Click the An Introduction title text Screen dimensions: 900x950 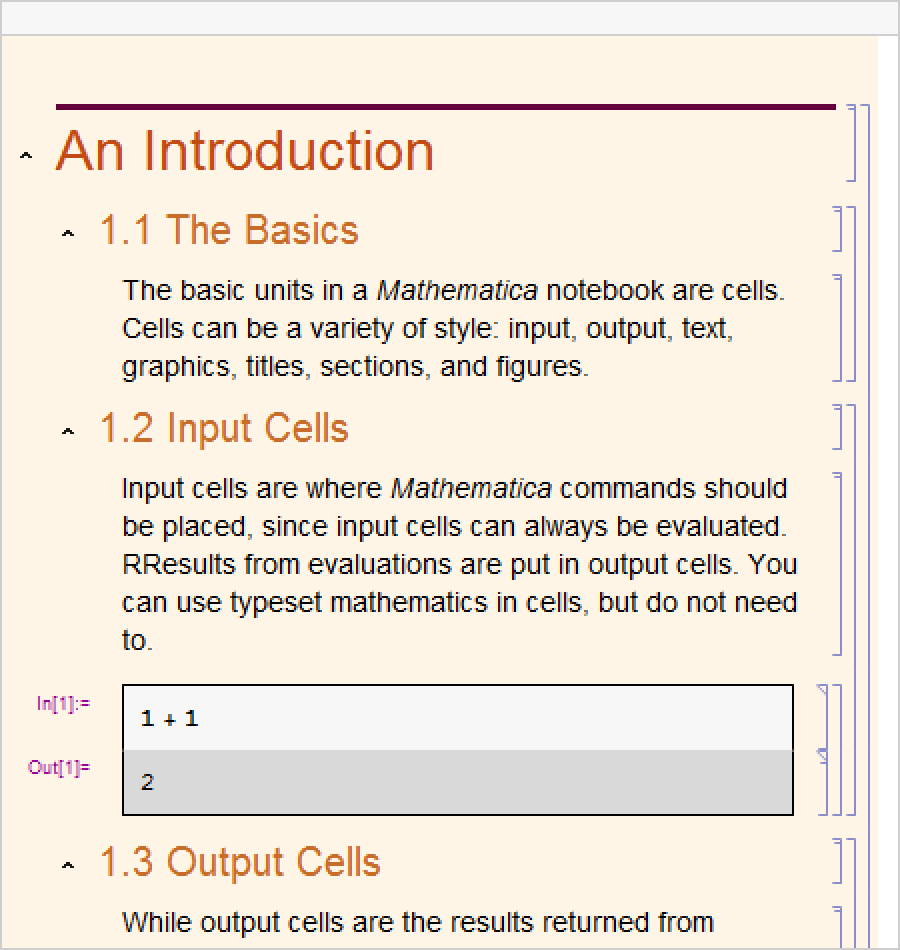pyautogui.click(x=245, y=151)
